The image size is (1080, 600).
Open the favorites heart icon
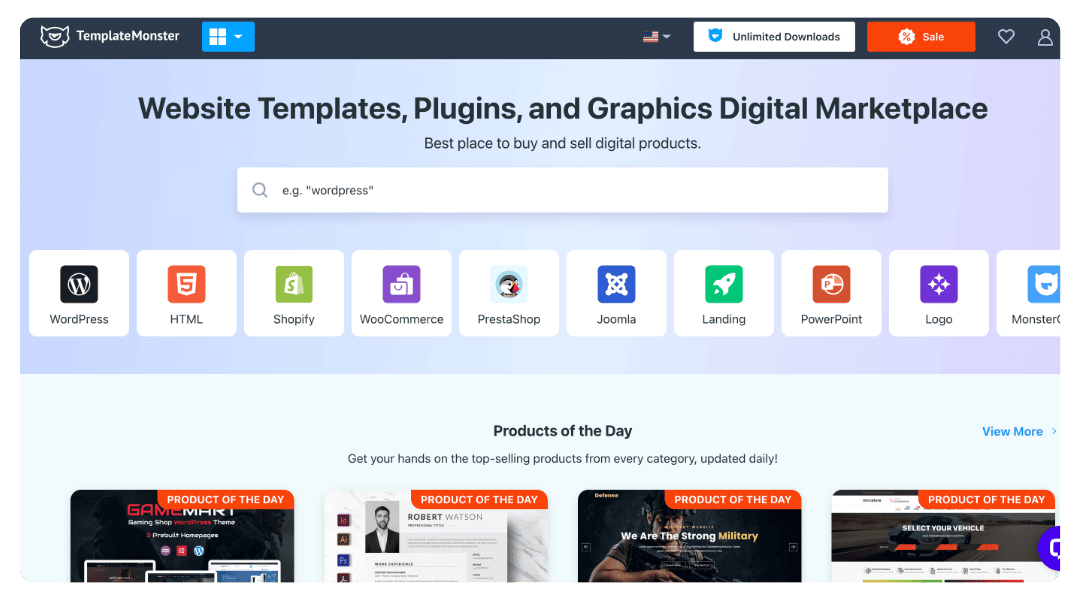pos(1006,37)
